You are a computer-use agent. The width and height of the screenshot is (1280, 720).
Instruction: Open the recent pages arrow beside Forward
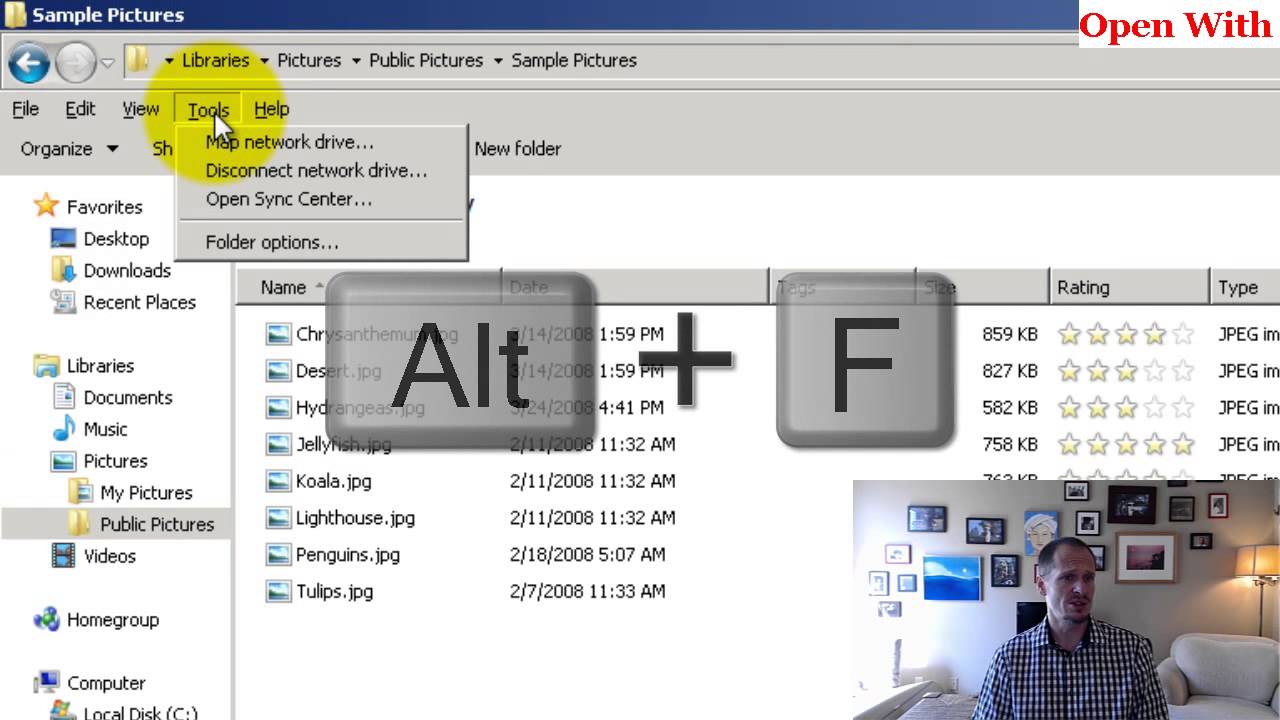point(107,63)
